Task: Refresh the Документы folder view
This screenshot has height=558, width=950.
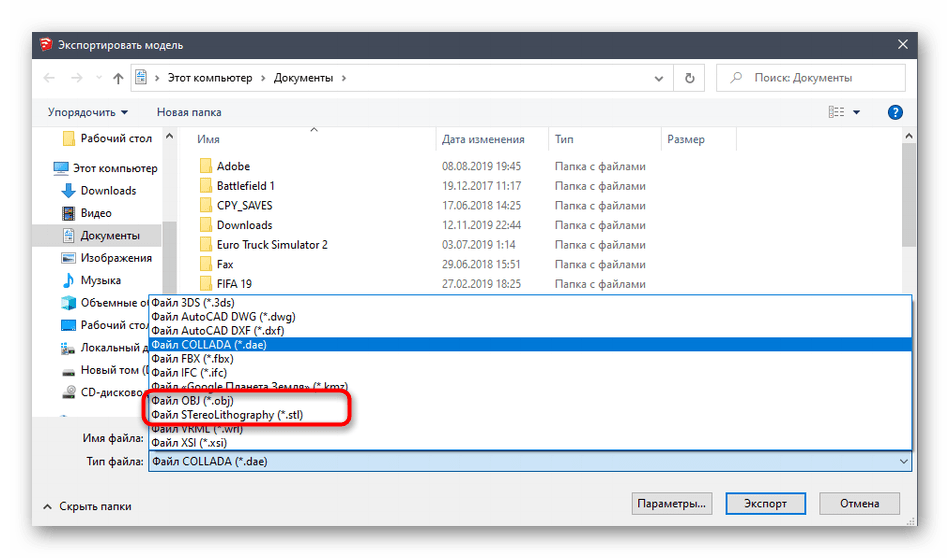Action: [x=689, y=78]
